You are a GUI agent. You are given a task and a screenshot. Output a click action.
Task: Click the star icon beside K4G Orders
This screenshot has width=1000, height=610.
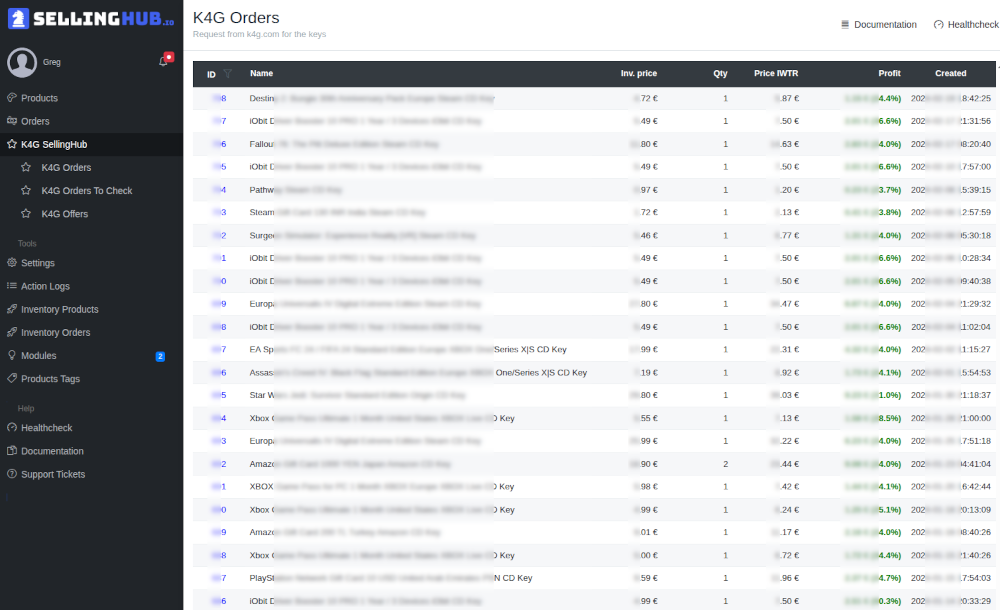(x=26, y=167)
